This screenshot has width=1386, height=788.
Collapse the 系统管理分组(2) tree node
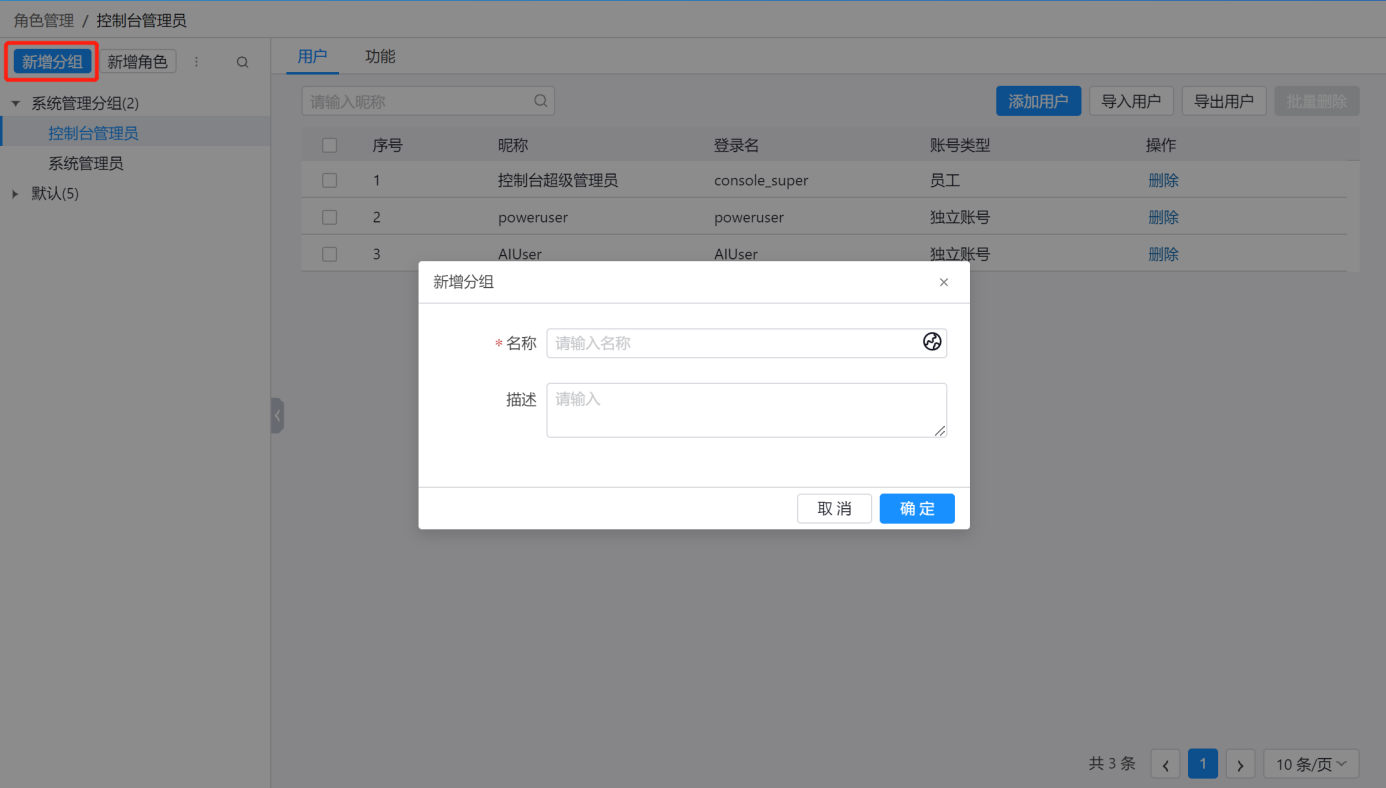click(16, 103)
